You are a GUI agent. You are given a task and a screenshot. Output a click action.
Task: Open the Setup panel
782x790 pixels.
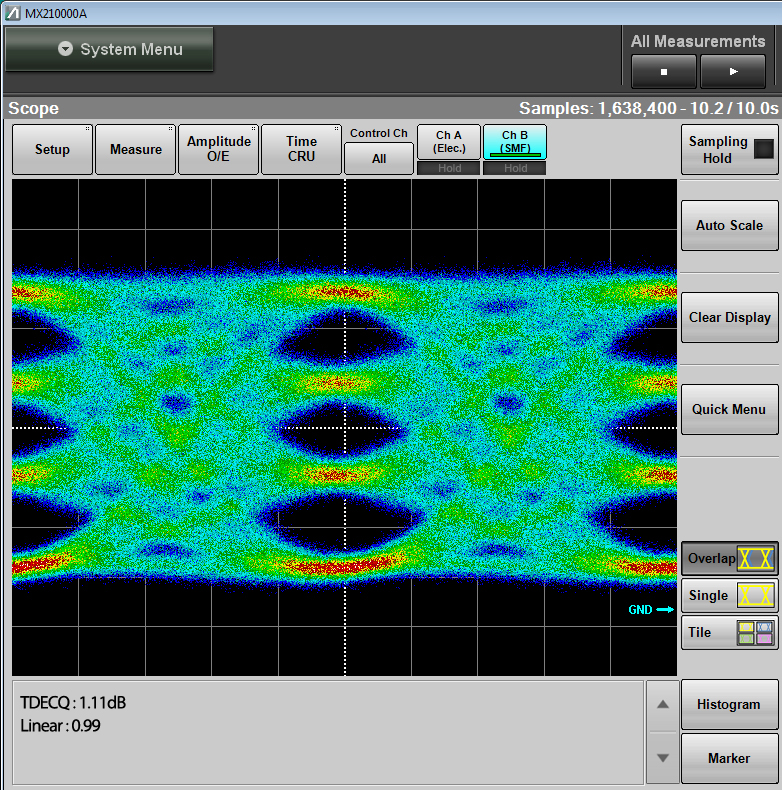(52, 150)
